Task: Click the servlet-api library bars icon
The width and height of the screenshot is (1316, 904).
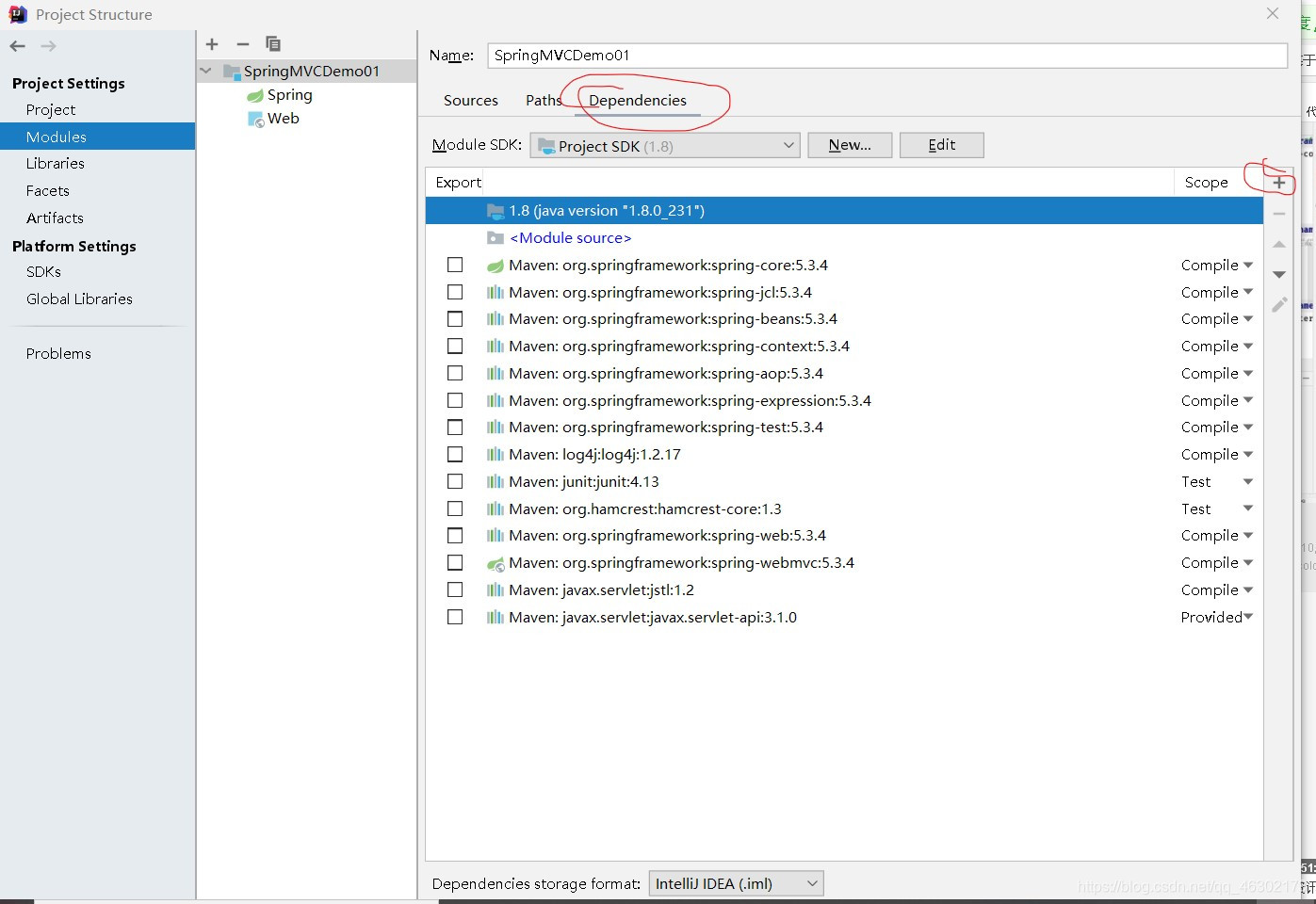Action: click(496, 618)
